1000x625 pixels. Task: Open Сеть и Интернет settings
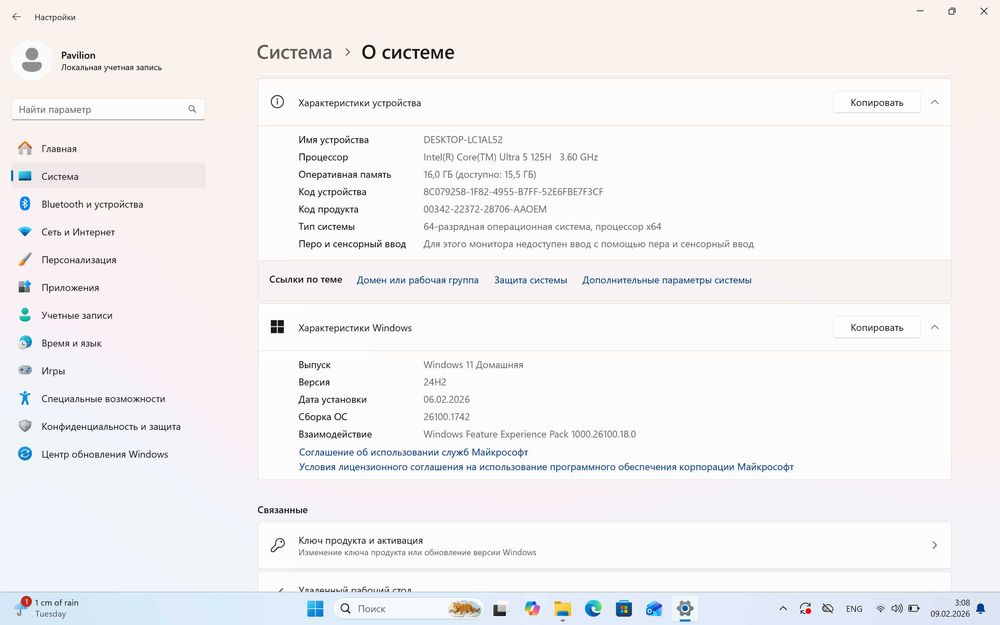point(108,232)
